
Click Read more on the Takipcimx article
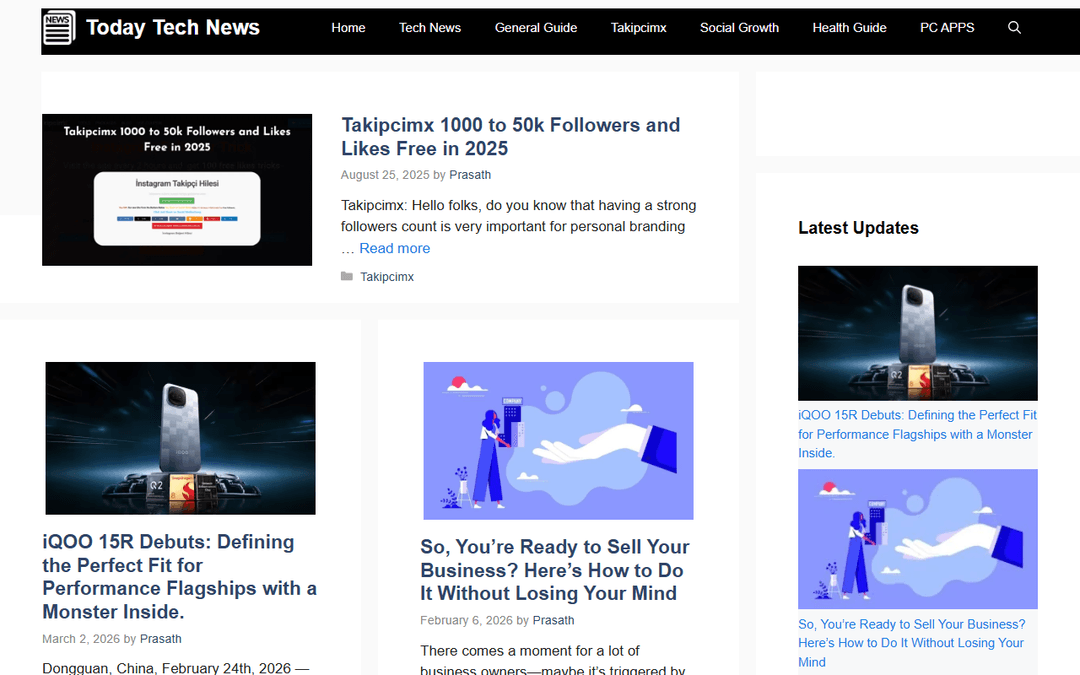point(395,248)
